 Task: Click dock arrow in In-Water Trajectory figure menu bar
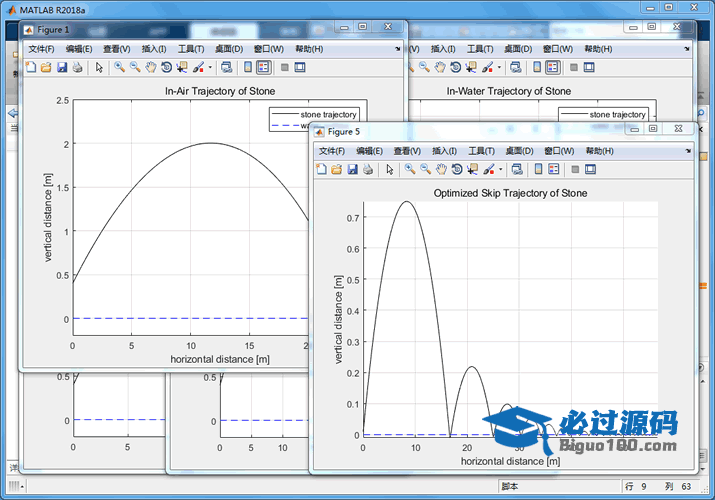[687, 49]
